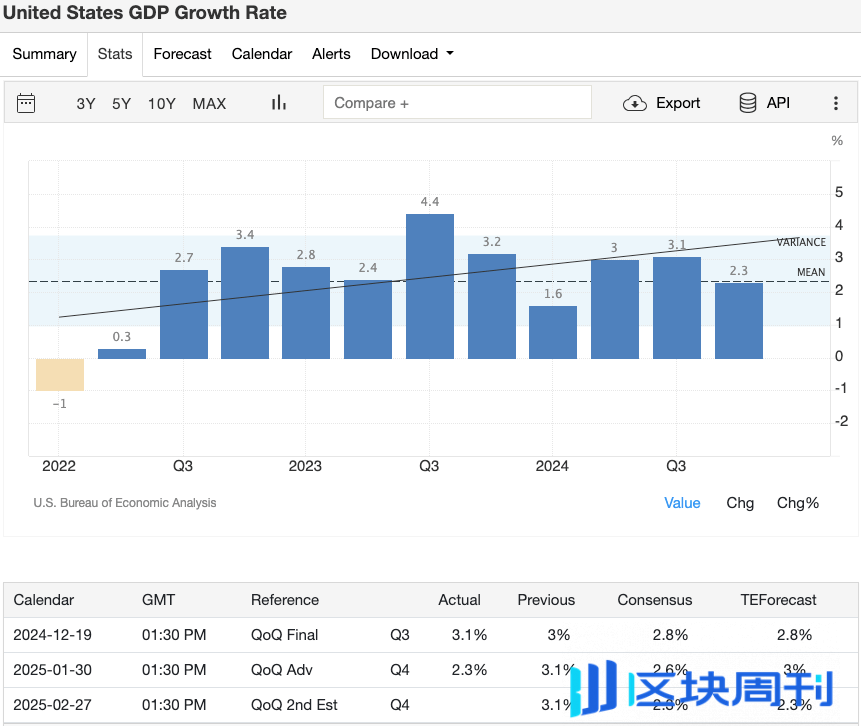Click the QoQ Adv reference cell

(x=282, y=670)
